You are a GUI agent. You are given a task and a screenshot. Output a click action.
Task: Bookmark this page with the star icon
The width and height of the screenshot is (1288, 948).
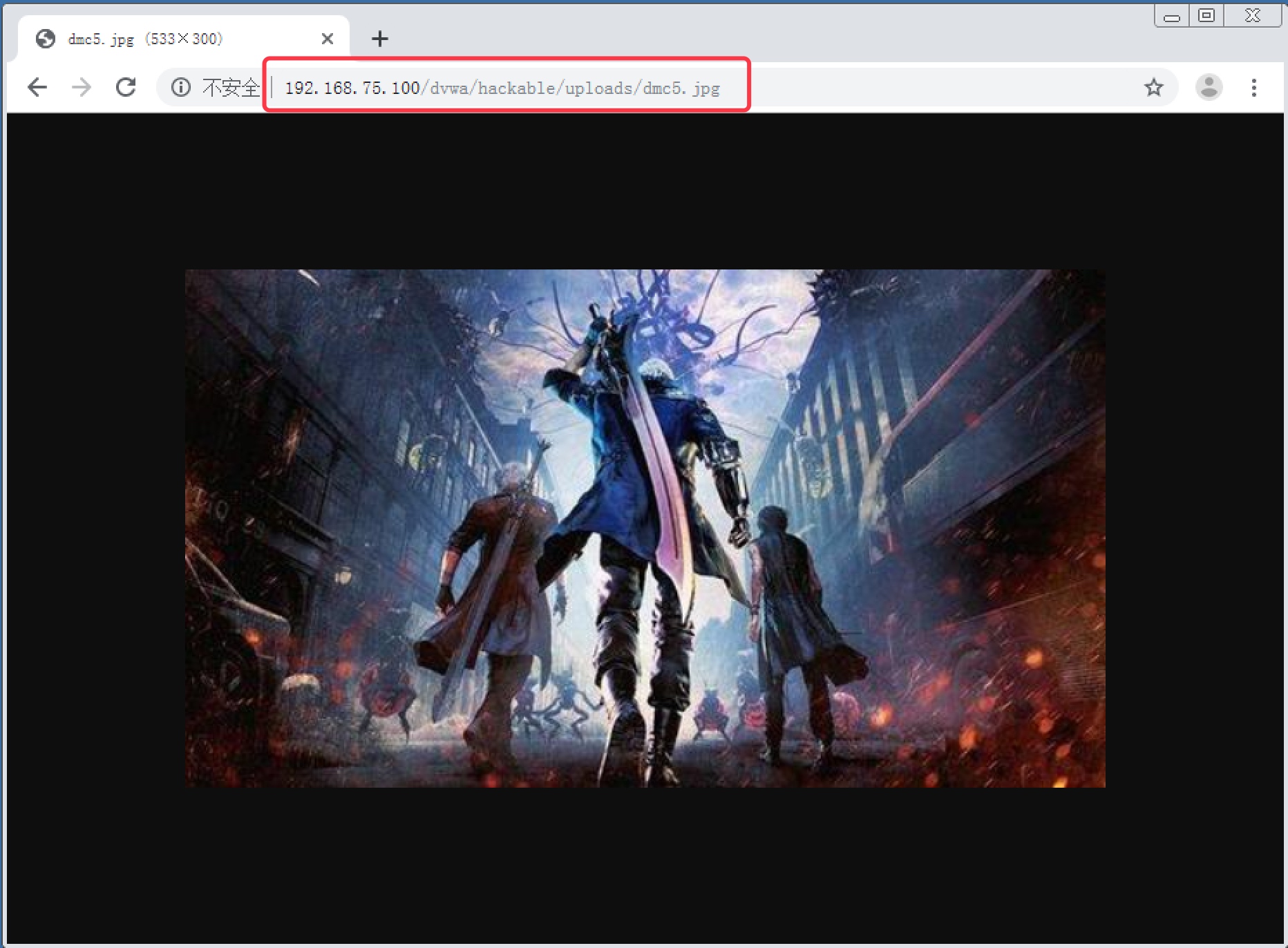[1153, 87]
